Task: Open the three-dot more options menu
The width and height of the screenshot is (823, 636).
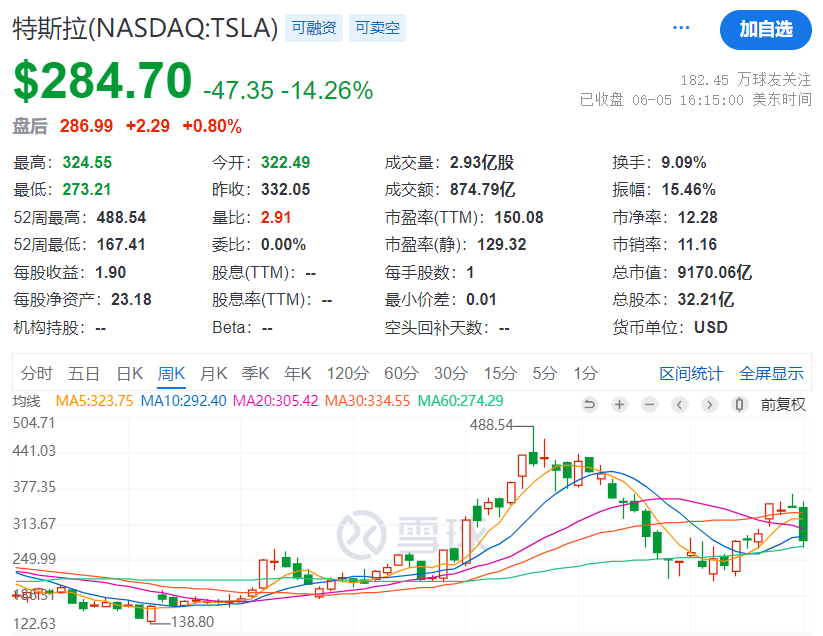Action: point(681,28)
